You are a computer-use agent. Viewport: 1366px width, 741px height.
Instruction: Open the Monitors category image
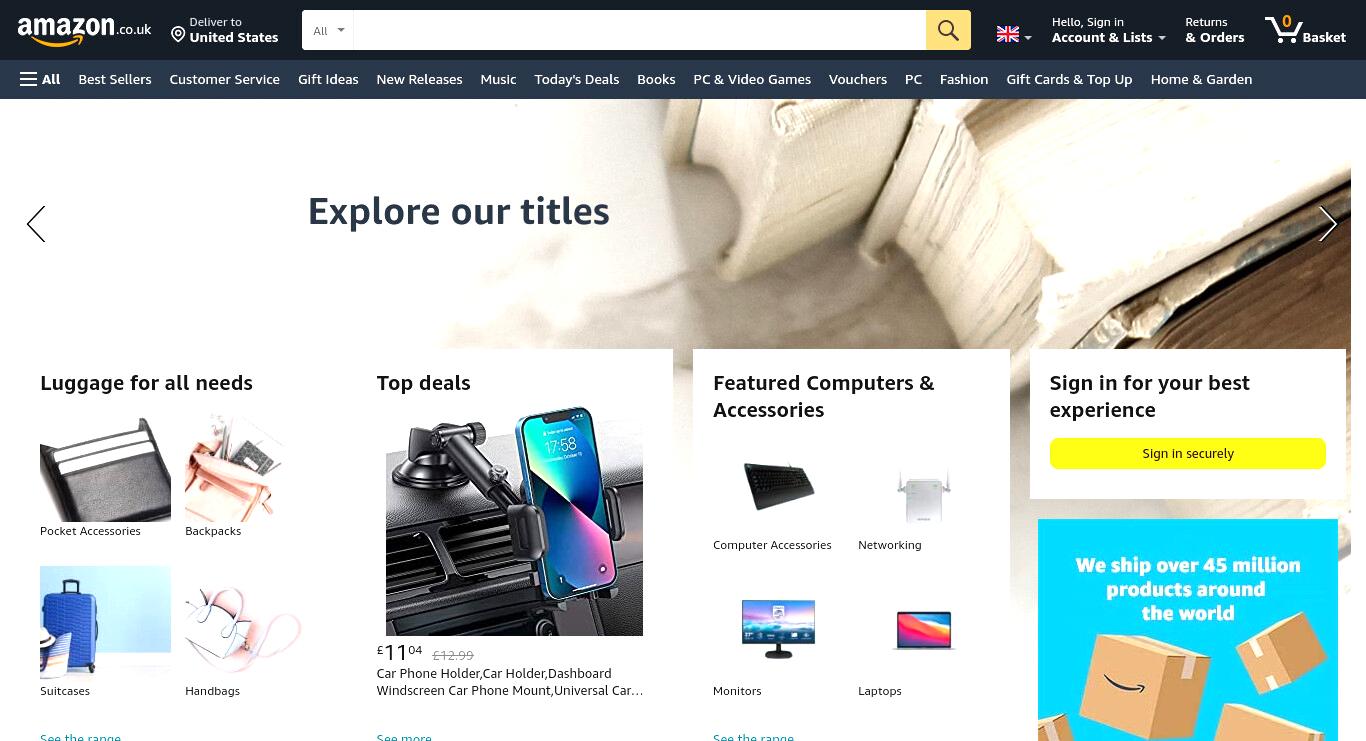(778, 628)
